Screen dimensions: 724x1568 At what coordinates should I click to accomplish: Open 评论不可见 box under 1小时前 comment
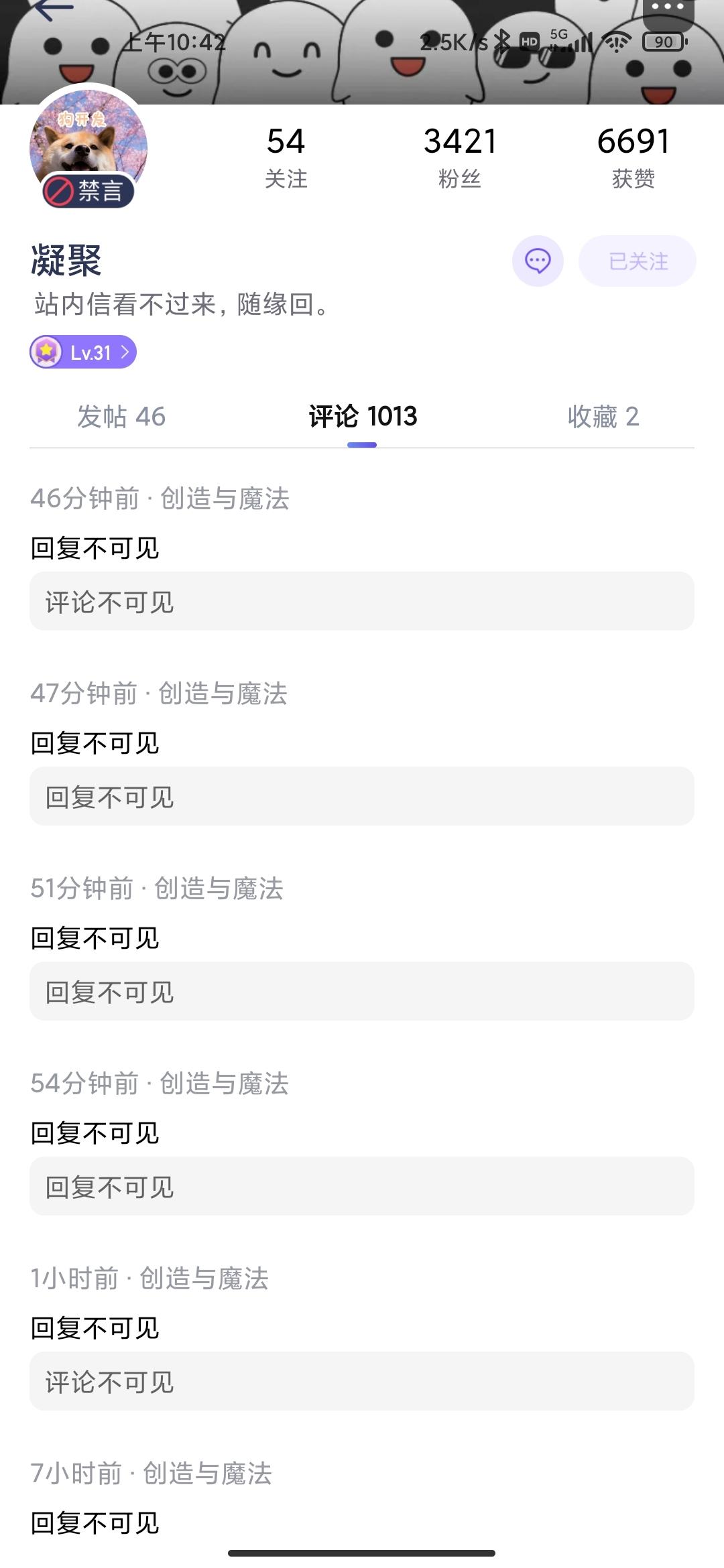pos(362,1381)
